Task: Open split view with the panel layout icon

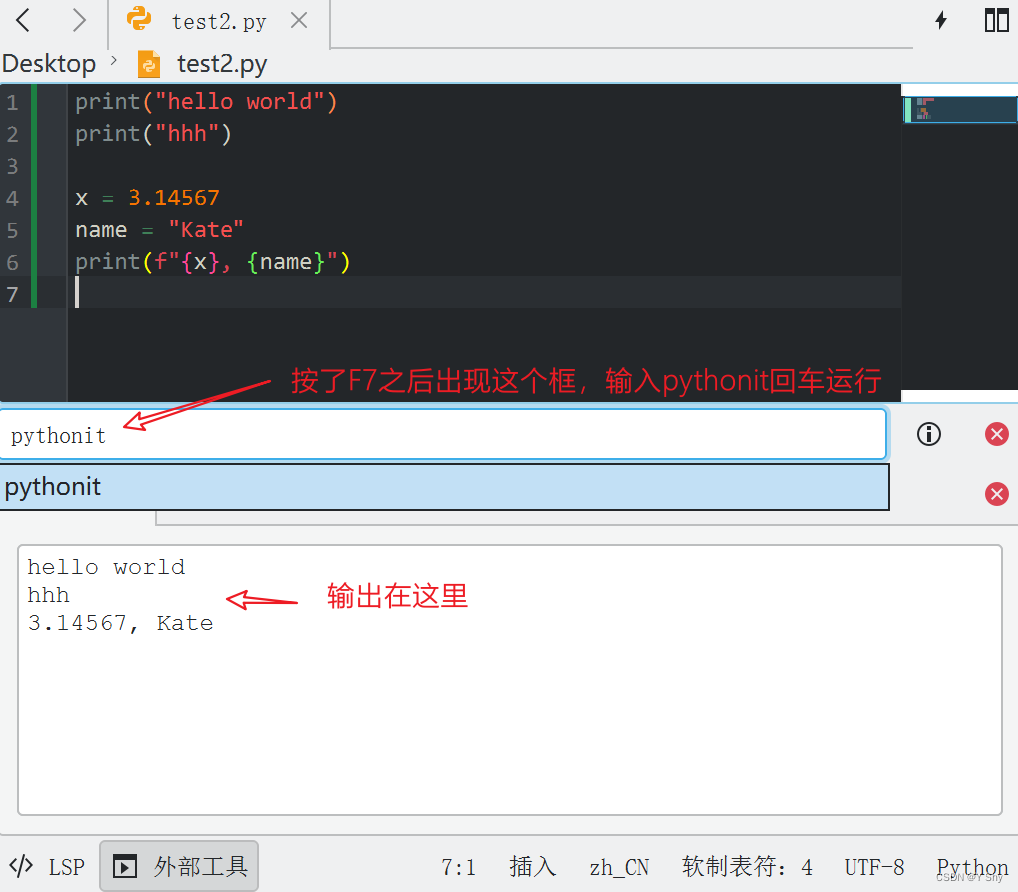Action: [996, 19]
